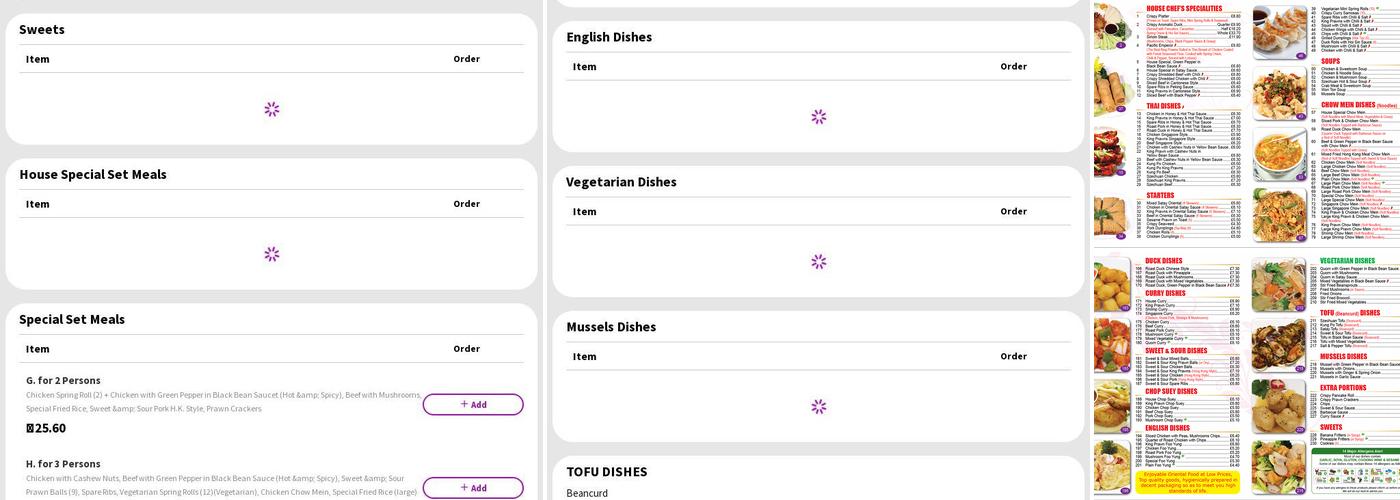Click the Special Set Meals heading
The height and width of the screenshot is (500, 1400).
pos(72,320)
